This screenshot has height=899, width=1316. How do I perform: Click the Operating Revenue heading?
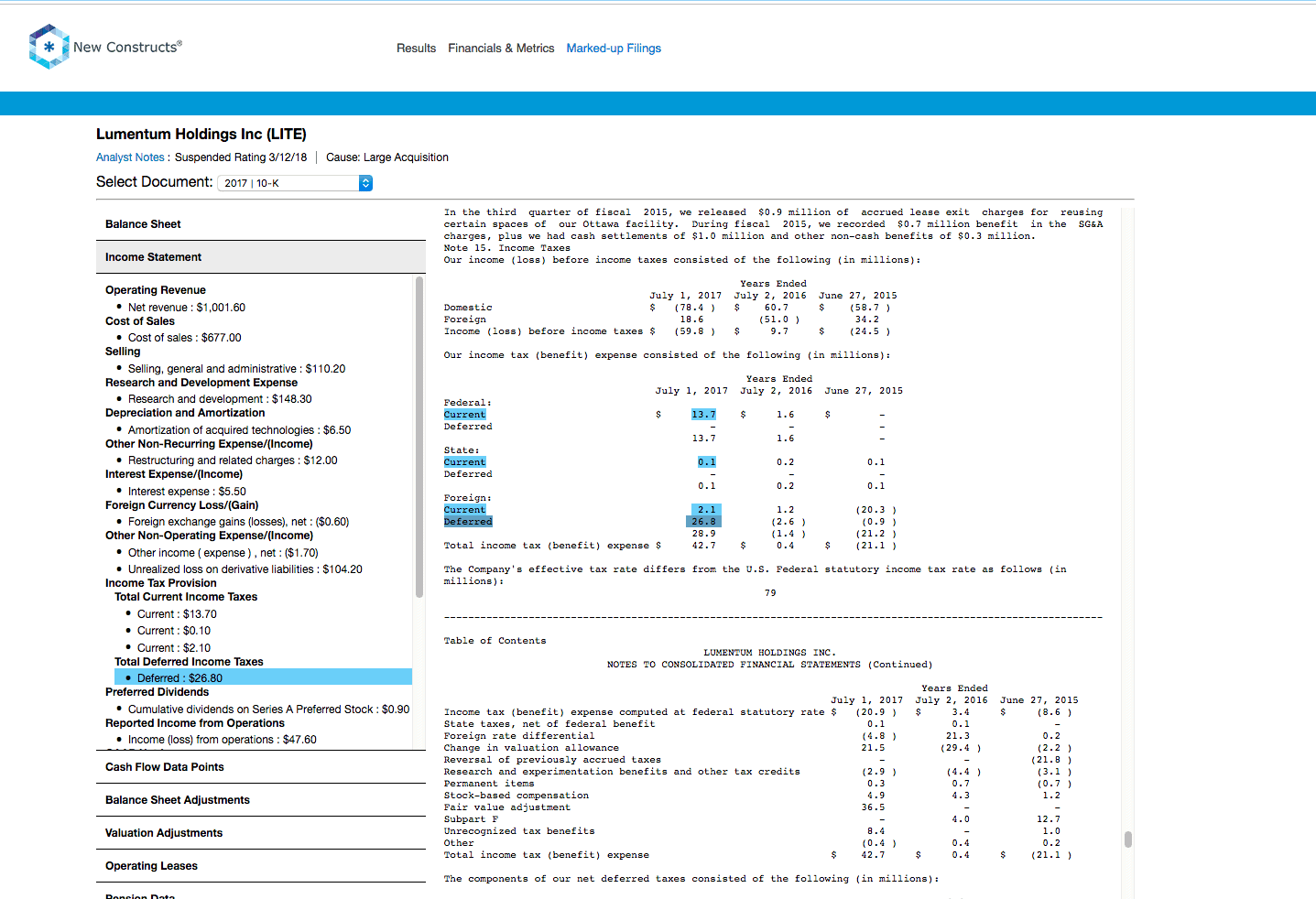pyautogui.click(x=156, y=290)
